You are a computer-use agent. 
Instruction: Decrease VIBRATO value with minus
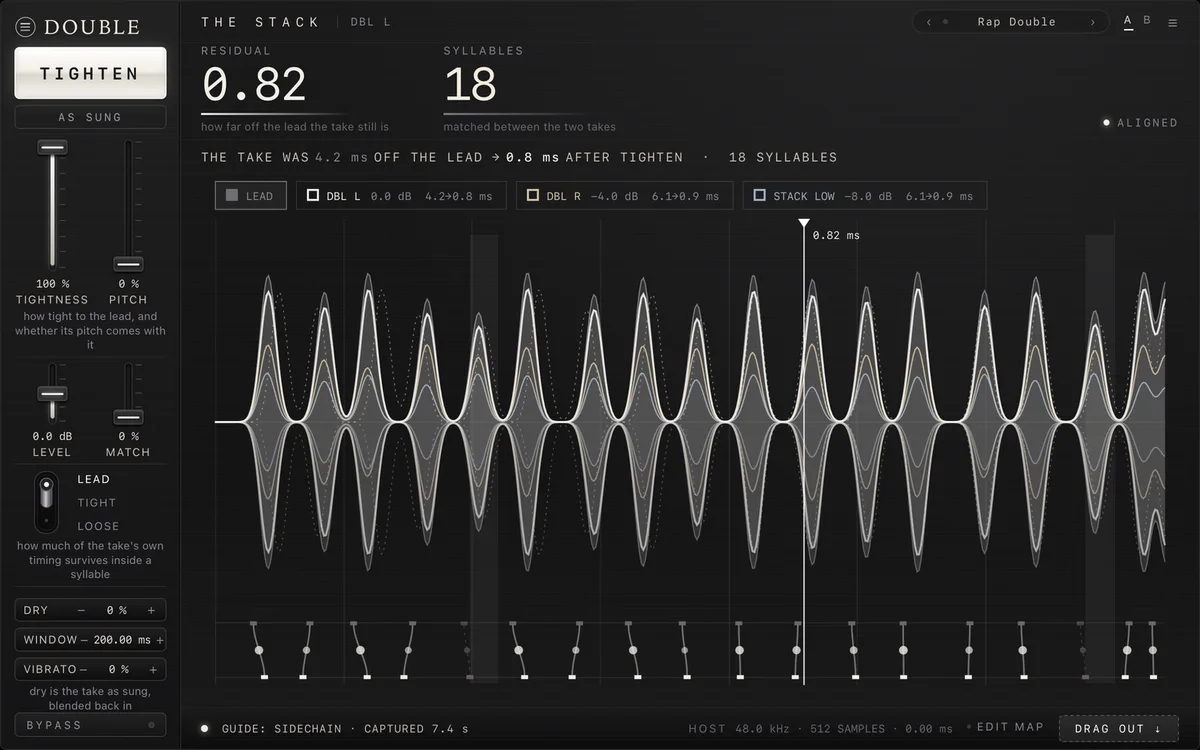pos(84,669)
